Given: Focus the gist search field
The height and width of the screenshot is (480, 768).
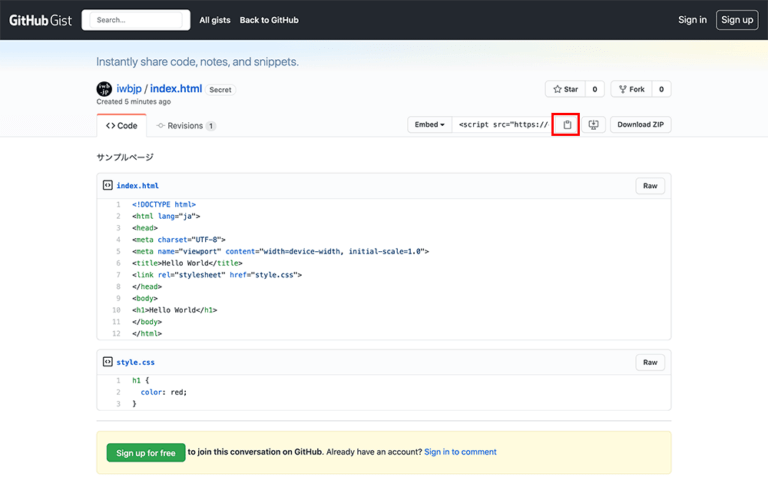Looking at the screenshot, I should pos(136,20).
